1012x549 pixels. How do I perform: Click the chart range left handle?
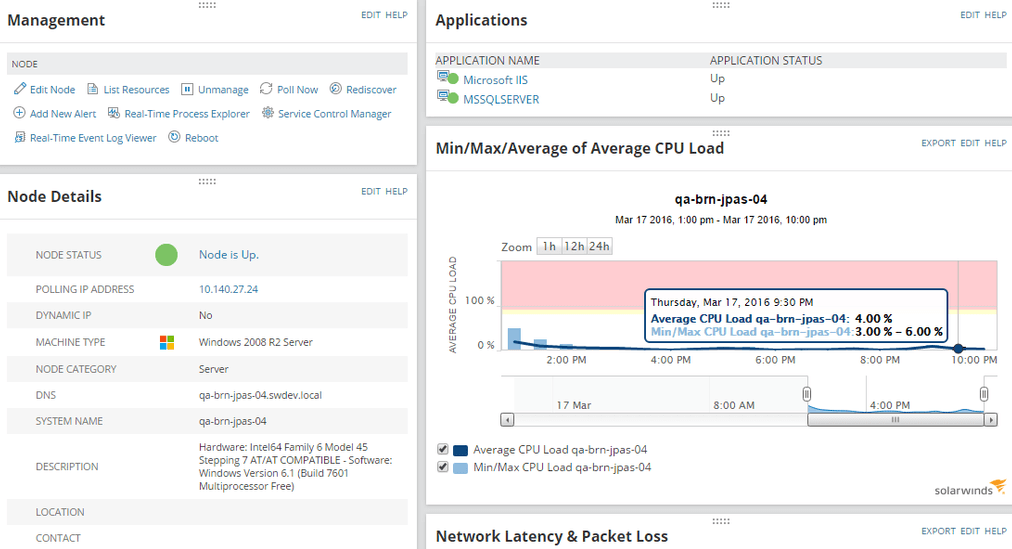click(x=807, y=394)
